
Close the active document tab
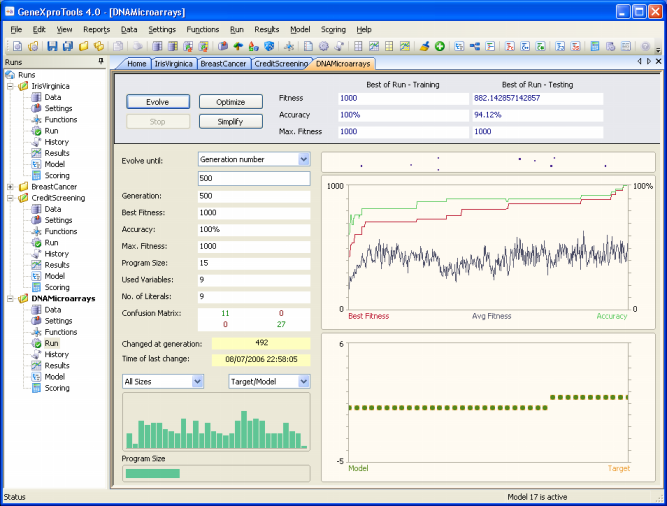tap(658, 62)
